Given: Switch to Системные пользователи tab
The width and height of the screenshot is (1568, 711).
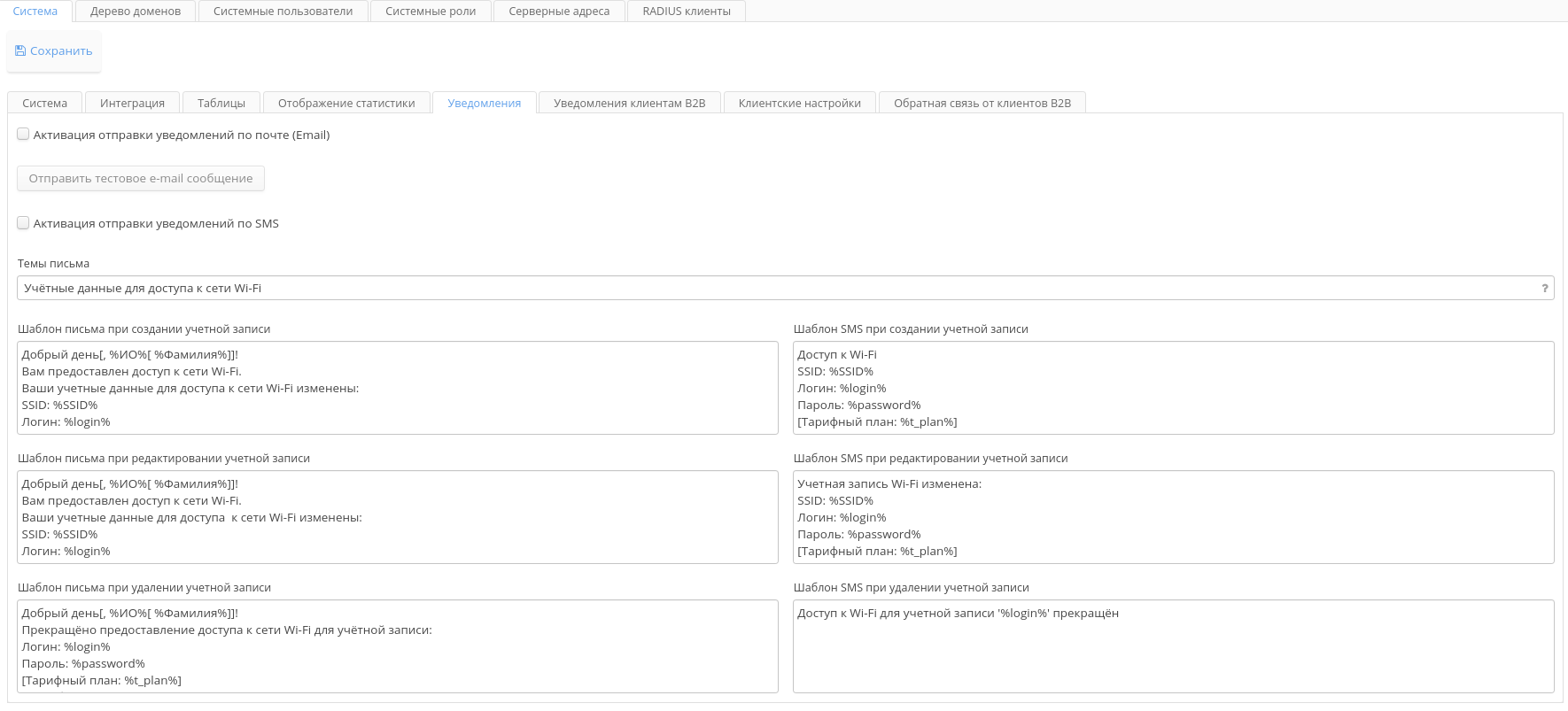Looking at the screenshot, I should point(283,12).
